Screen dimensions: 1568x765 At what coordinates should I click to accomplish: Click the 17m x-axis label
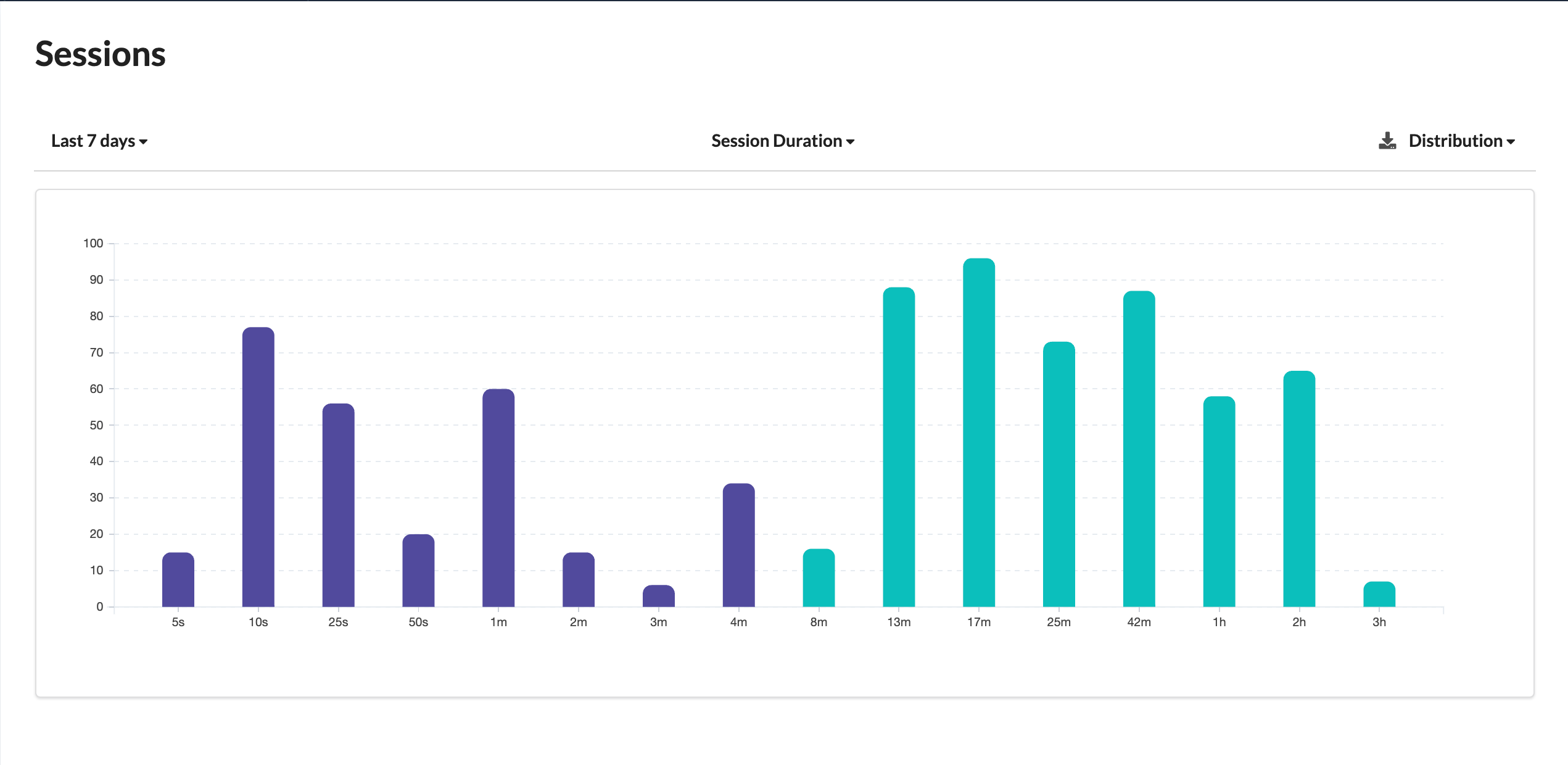pos(979,622)
